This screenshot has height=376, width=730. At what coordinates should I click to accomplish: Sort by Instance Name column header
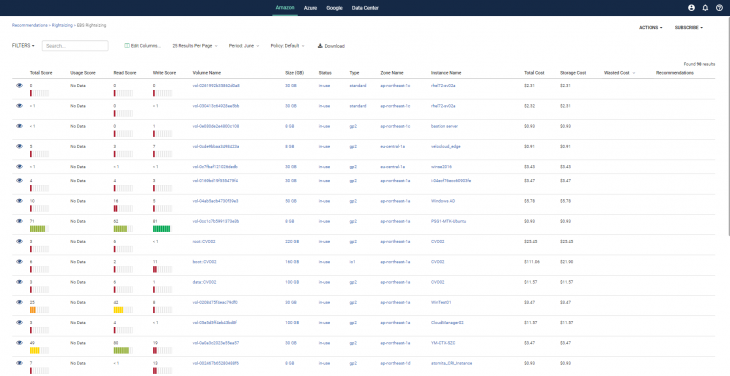446,73
